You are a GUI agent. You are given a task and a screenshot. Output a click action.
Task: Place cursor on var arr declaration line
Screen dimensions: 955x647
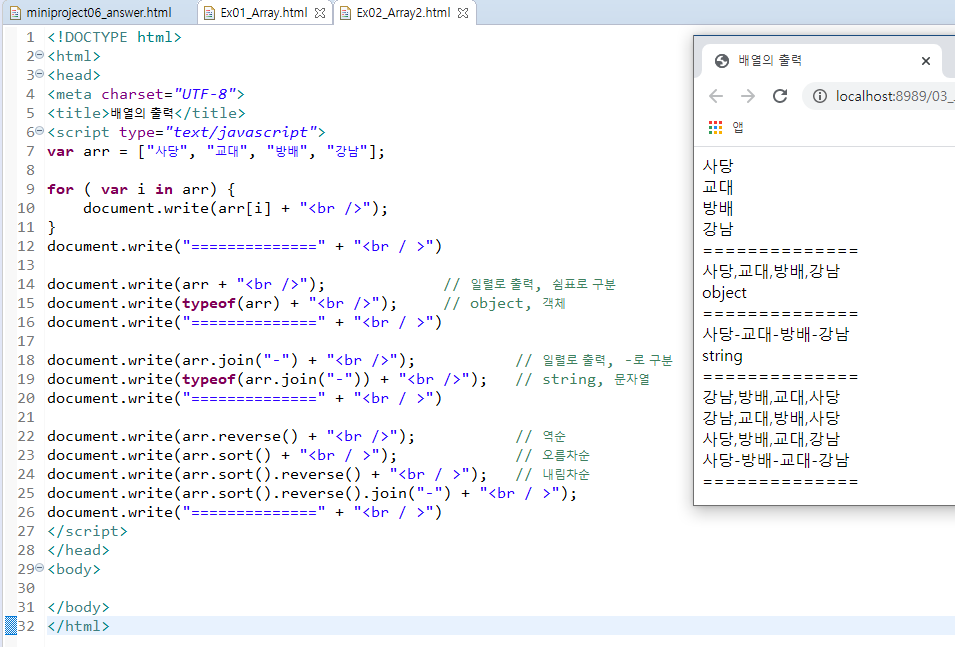point(216,151)
